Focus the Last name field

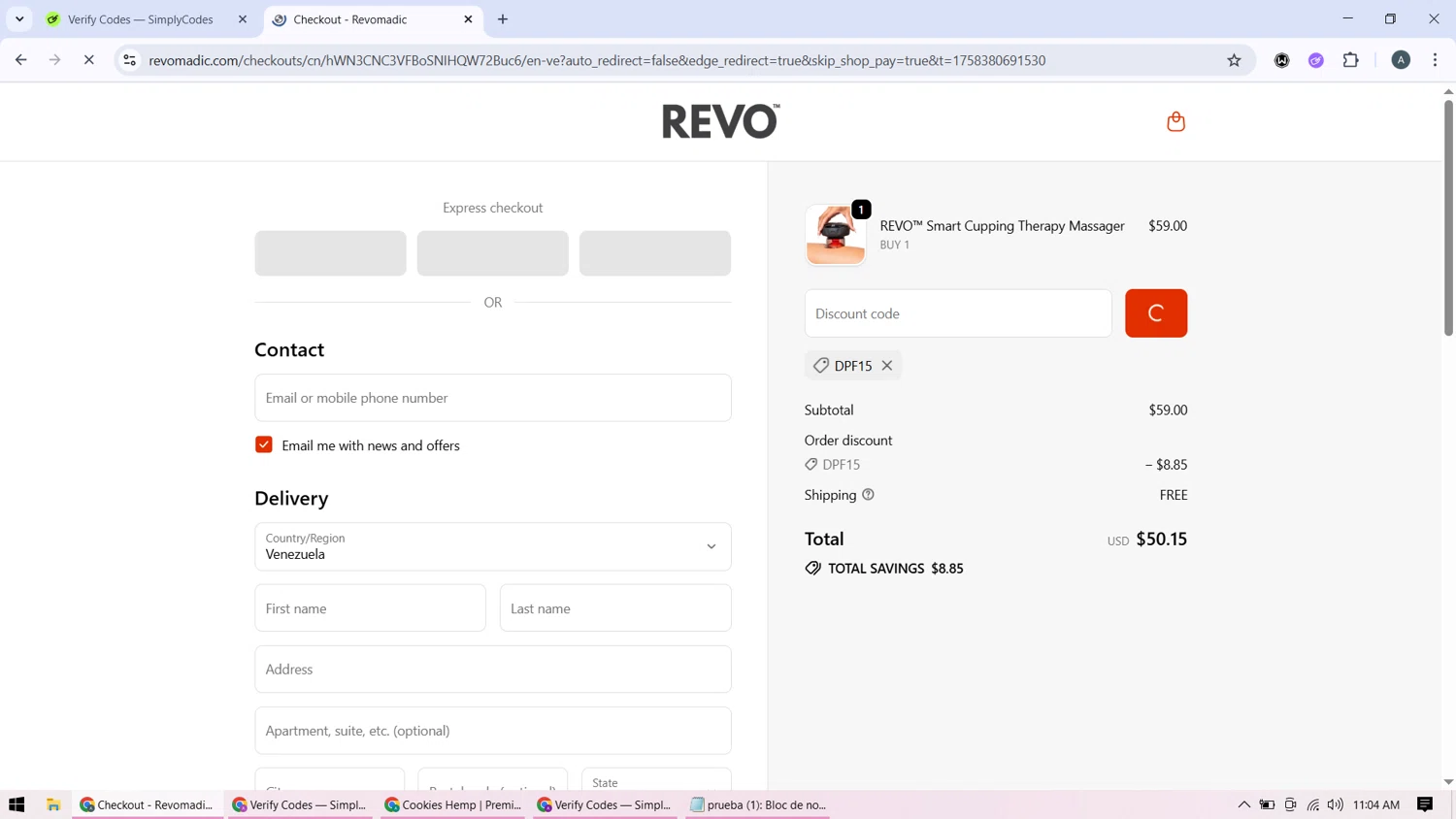(615, 608)
